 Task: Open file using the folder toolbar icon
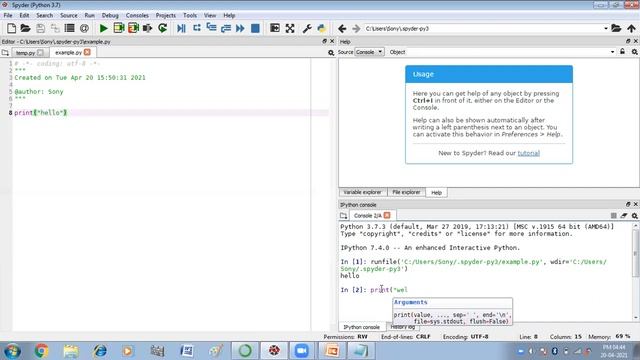[x=25, y=28]
